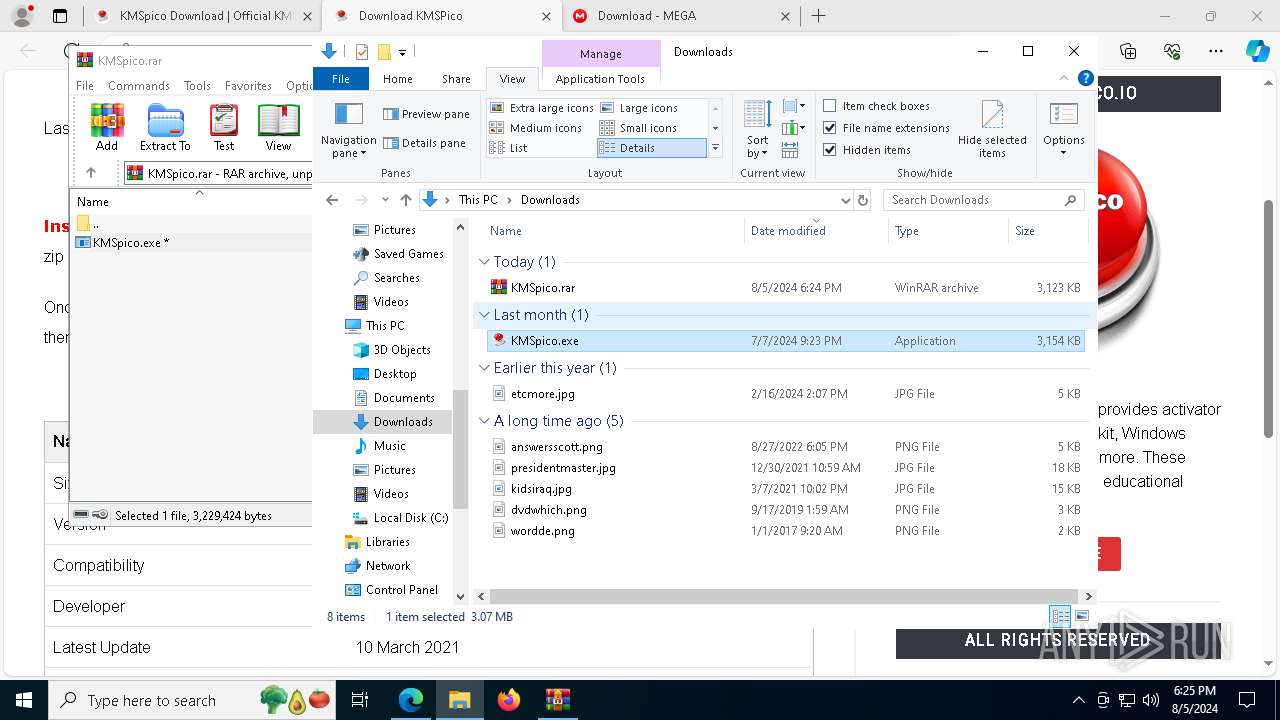Screen dimensions: 1280x720
Task: Open recent locations dropdown arrow
Action: (x=384, y=200)
